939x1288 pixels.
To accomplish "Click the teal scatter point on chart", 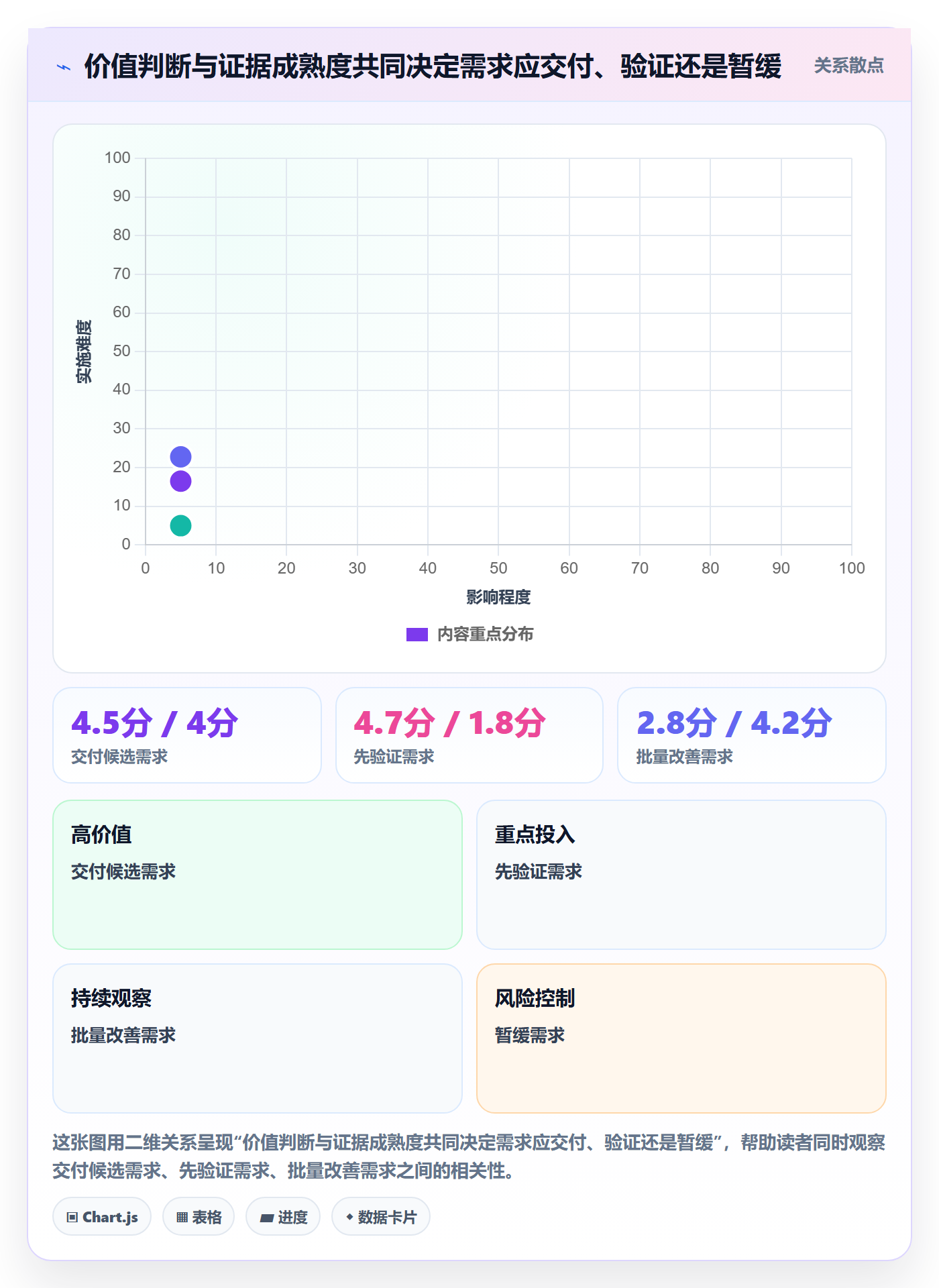I will [x=180, y=525].
